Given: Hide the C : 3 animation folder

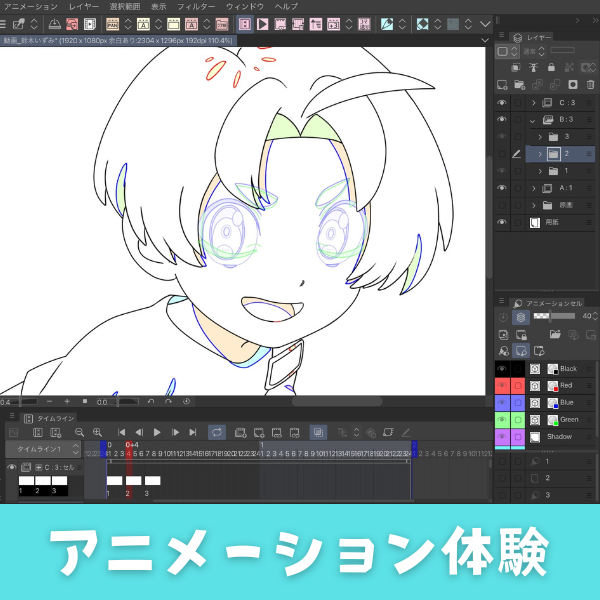Looking at the screenshot, I should (502, 103).
